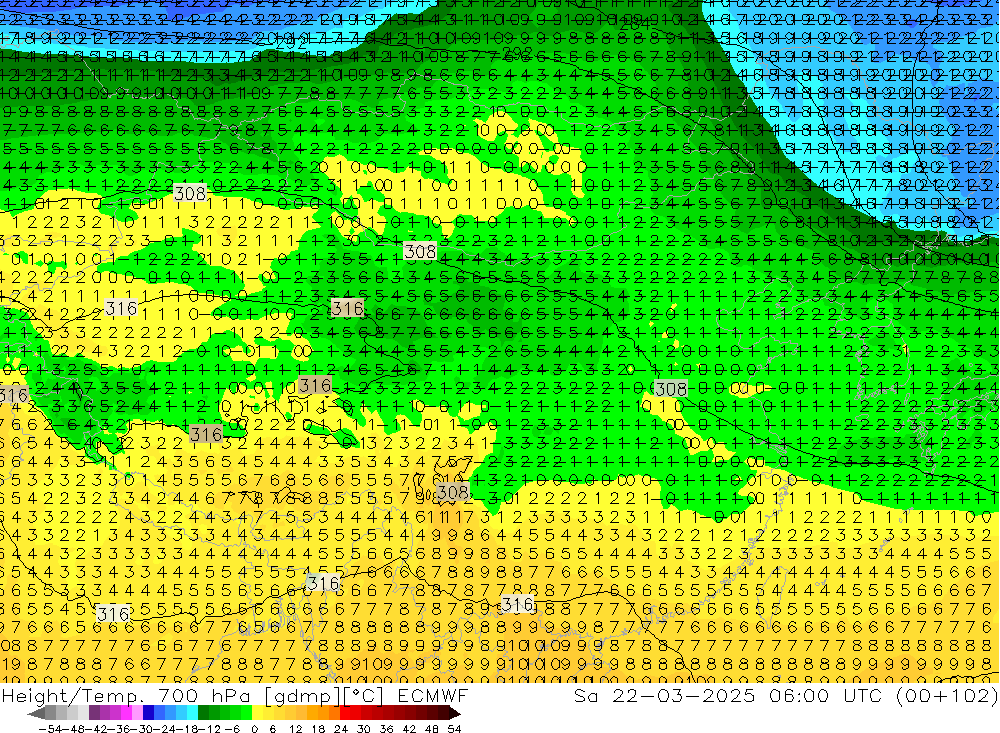
Task: Click the light pink swatch in the legend
Action: pos(137,713)
